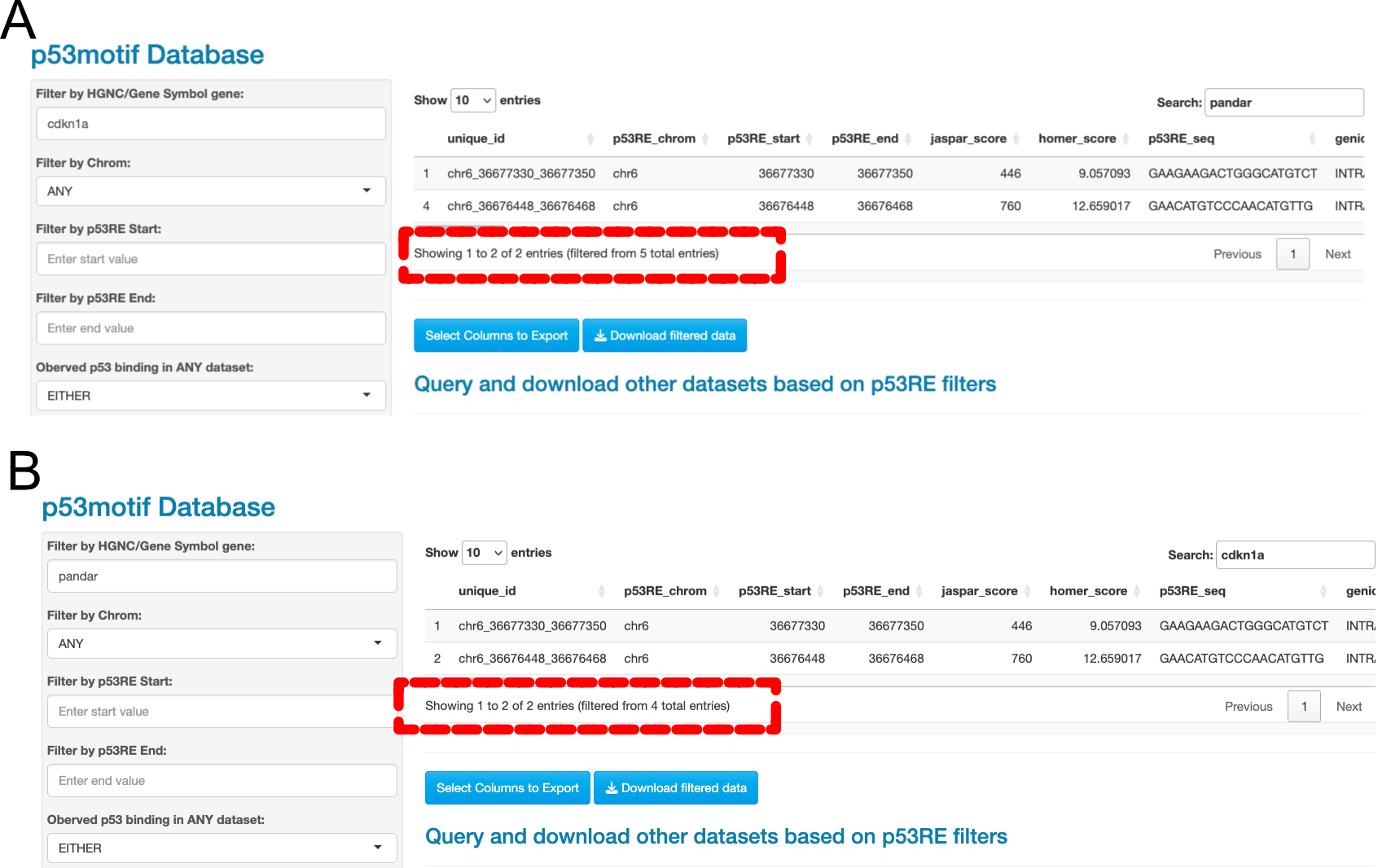Select page 1 button in panel A
1391x868 pixels.
1292,254
